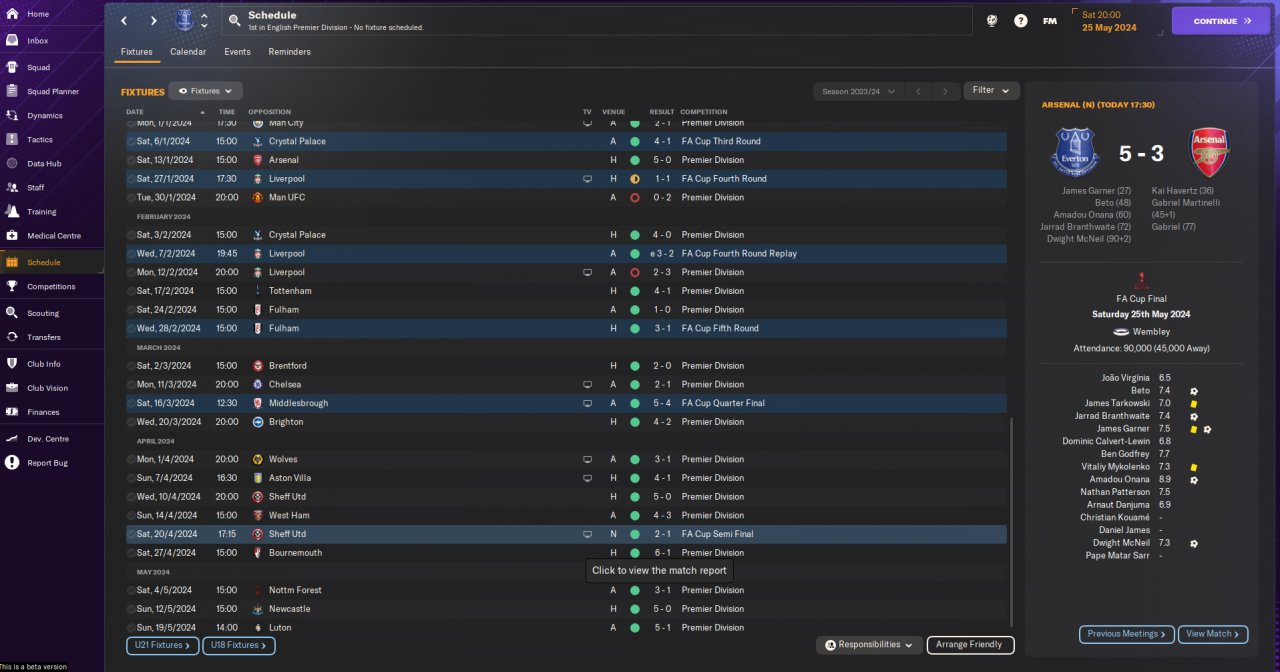Image resolution: width=1280 pixels, height=672 pixels.
Task: Open the help question mark icon
Action: [x=1020, y=20]
